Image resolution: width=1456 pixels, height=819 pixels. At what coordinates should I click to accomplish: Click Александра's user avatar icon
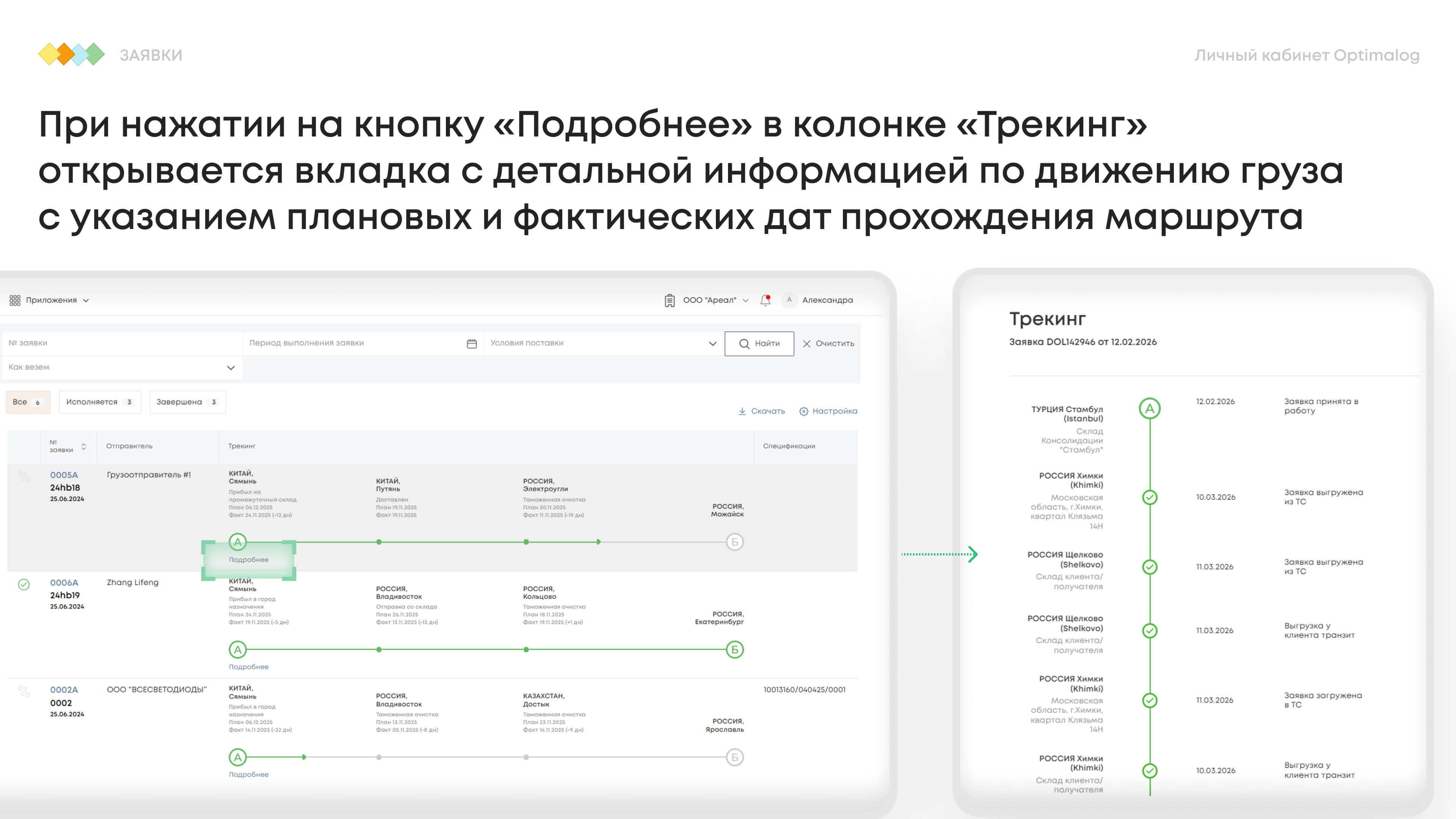point(789,300)
